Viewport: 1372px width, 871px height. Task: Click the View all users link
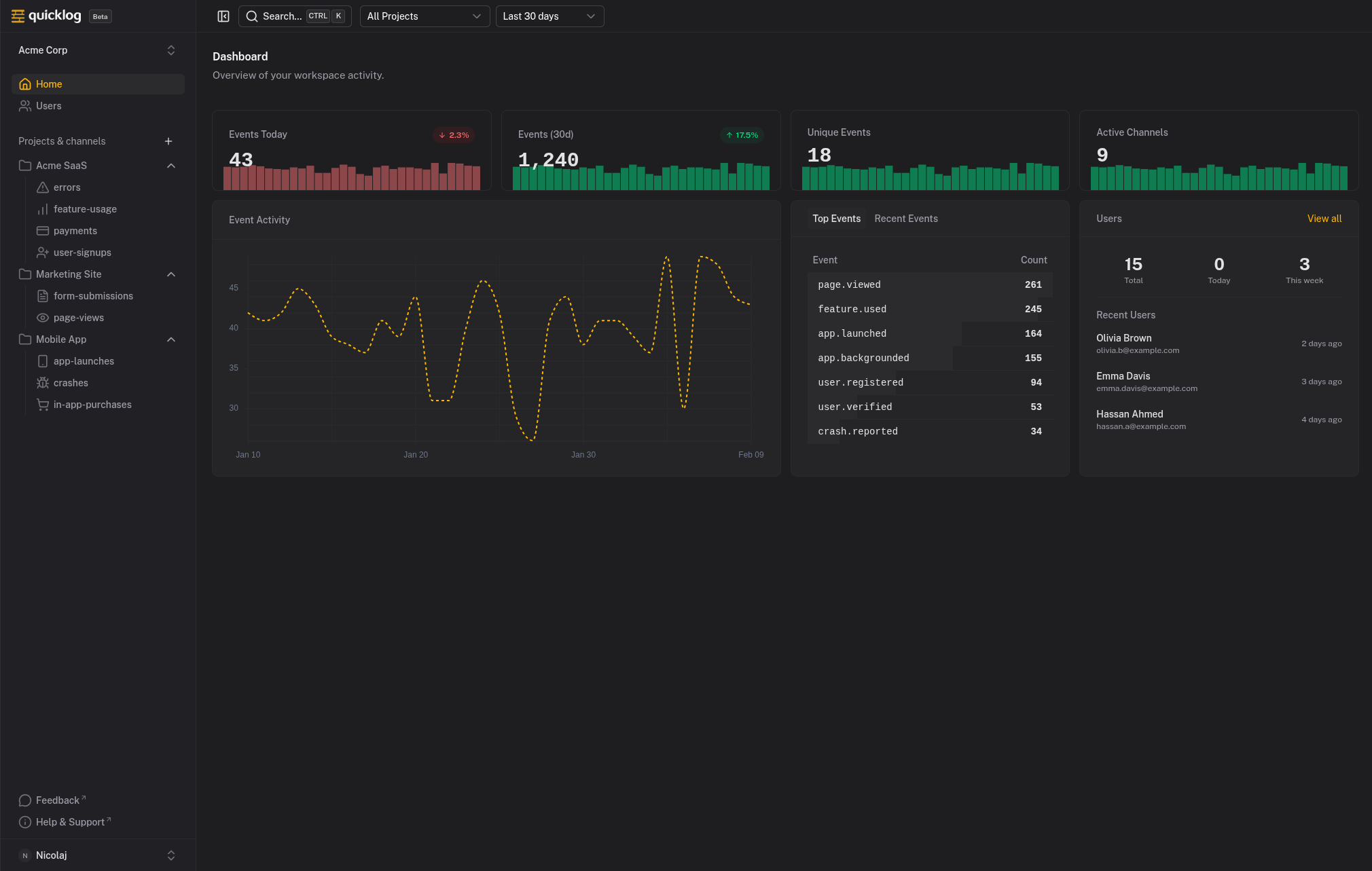(x=1324, y=218)
